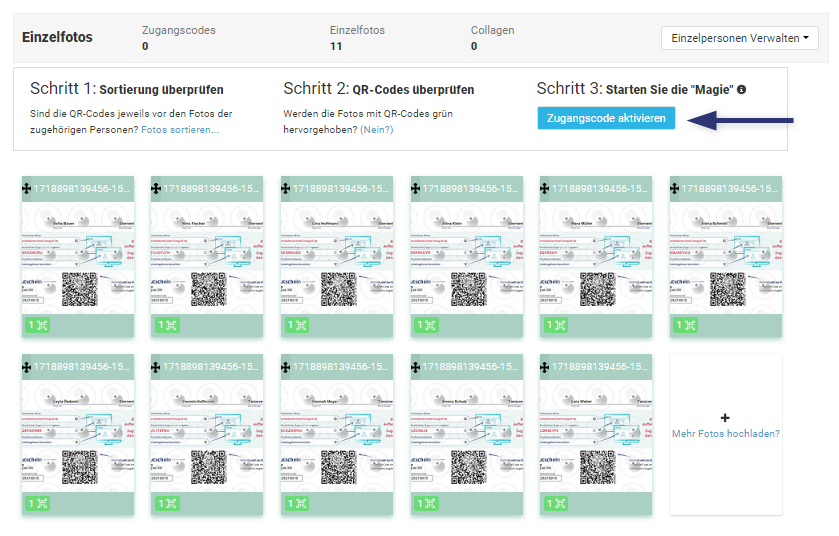Screen dimensions: 839x536
Task: Open Emma Schulz's QR card thumbnail
Action: (x=467, y=436)
